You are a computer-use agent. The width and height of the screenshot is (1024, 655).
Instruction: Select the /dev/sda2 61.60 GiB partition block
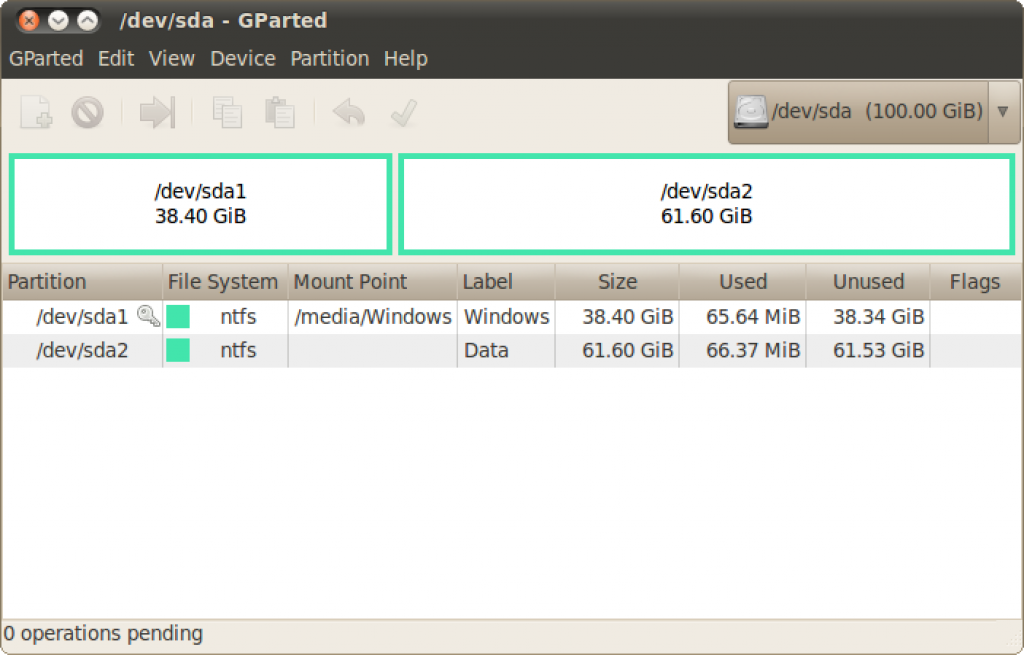point(706,204)
